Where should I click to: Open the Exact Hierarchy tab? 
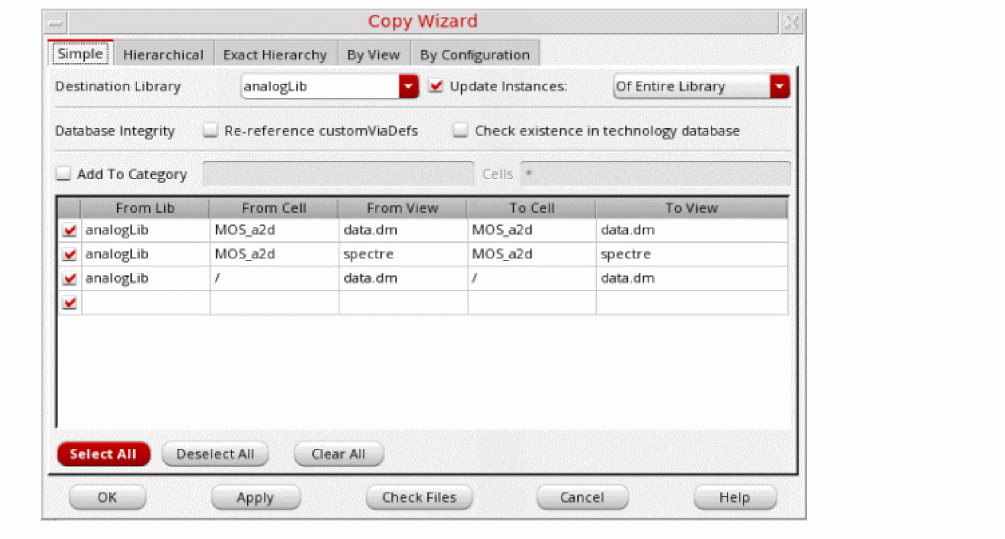click(275, 54)
